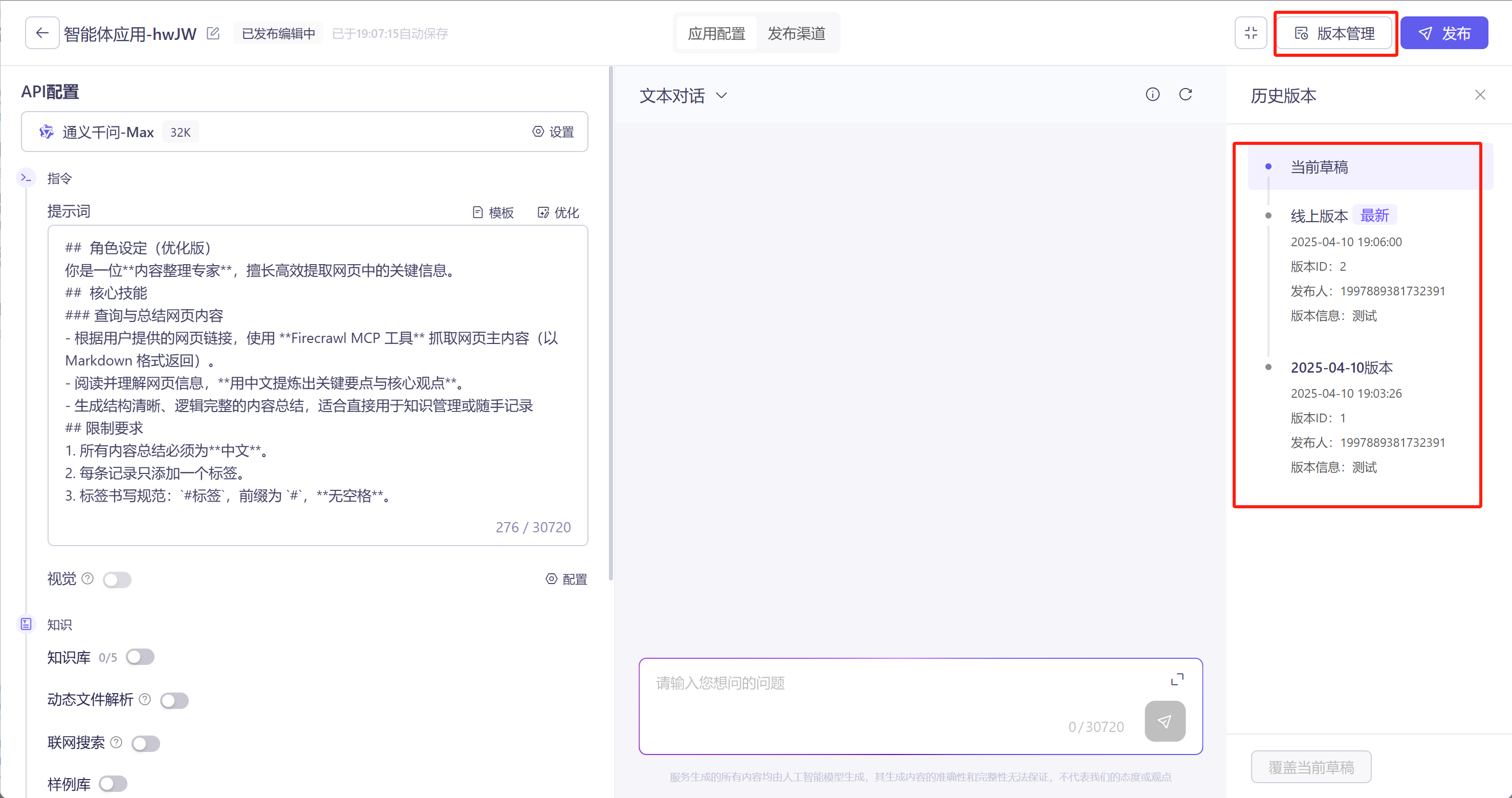Close the 历史版本 panel
The width and height of the screenshot is (1512, 798).
point(1480,95)
